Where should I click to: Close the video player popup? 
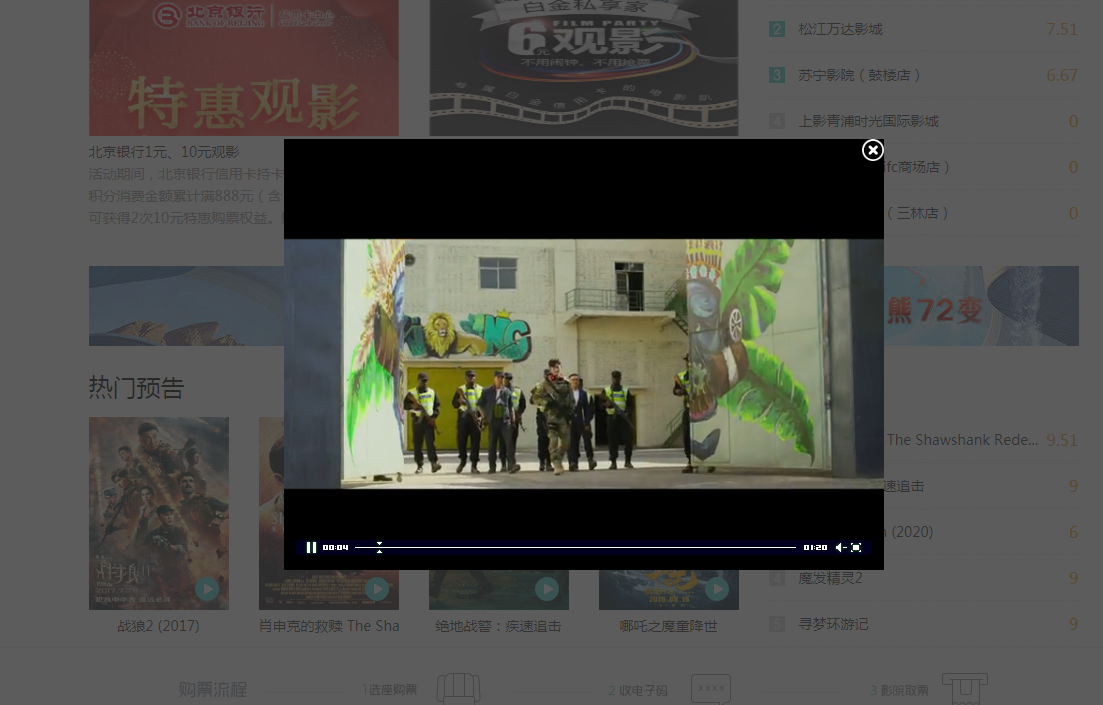872,150
